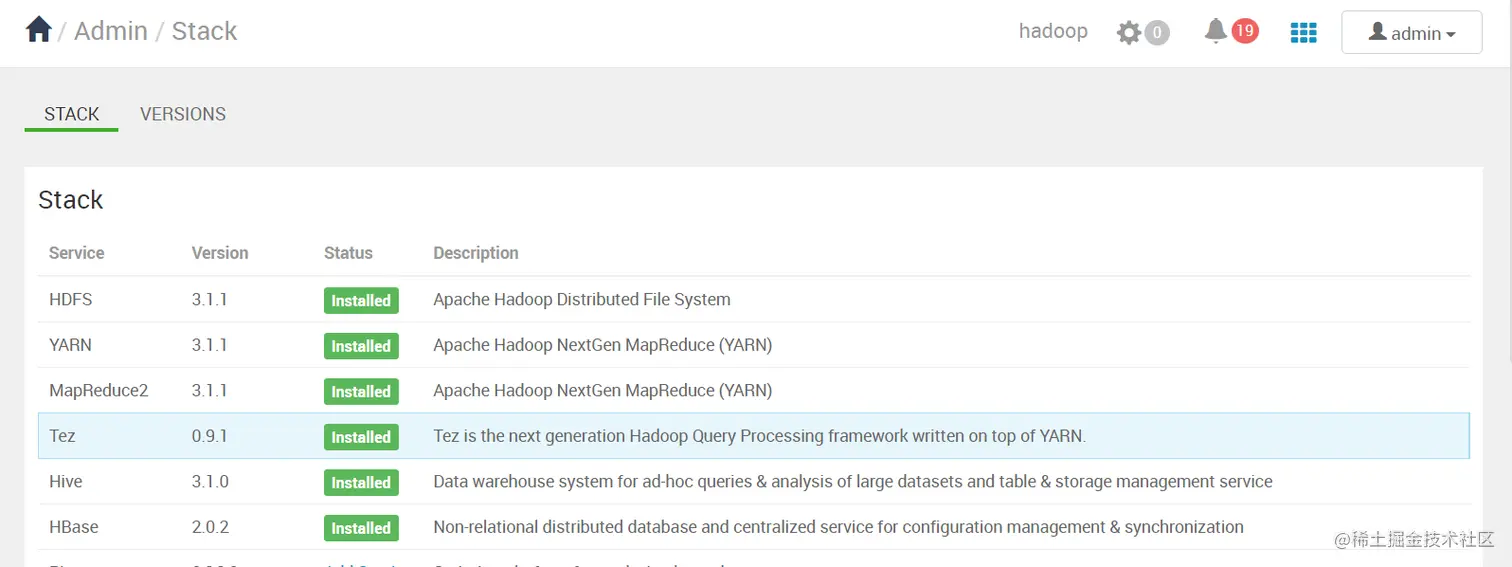Image resolution: width=1512 pixels, height=567 pixels.
Task: Open the views grid icon
Action: (1303, 33)
